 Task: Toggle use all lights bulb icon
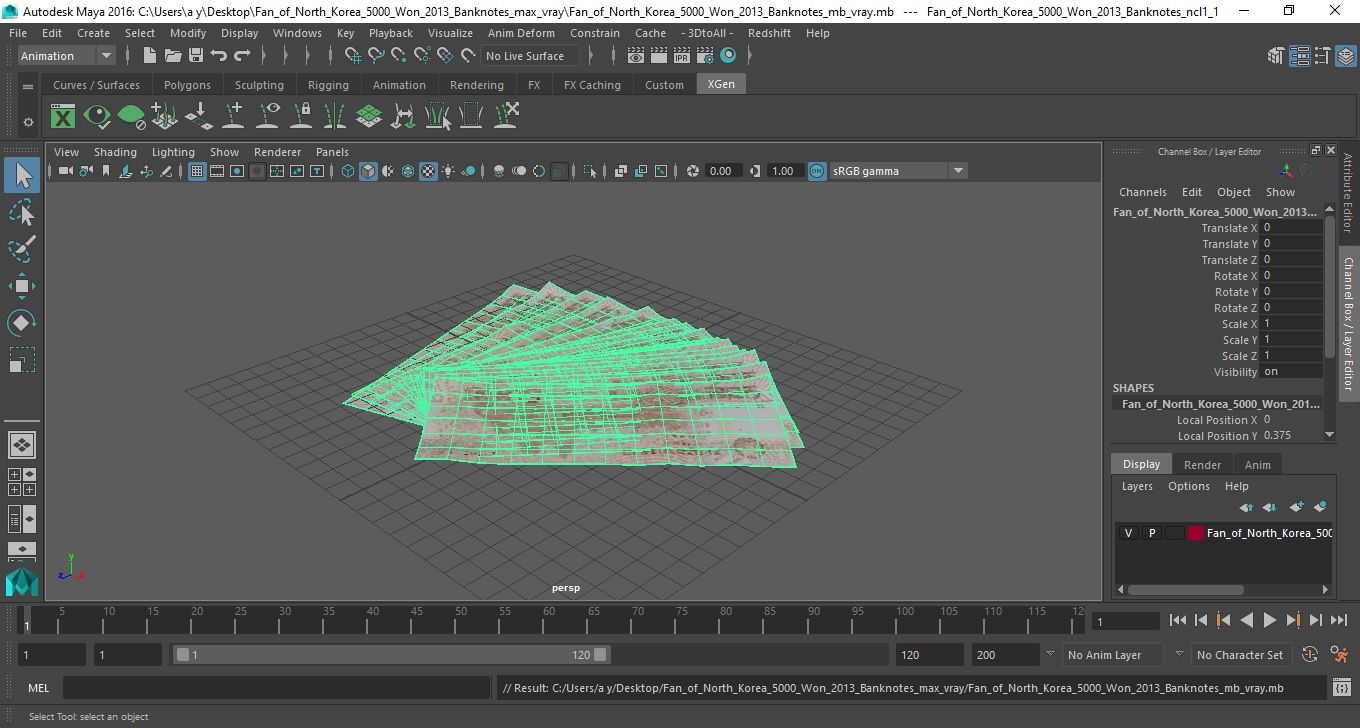tap(448, 171)
